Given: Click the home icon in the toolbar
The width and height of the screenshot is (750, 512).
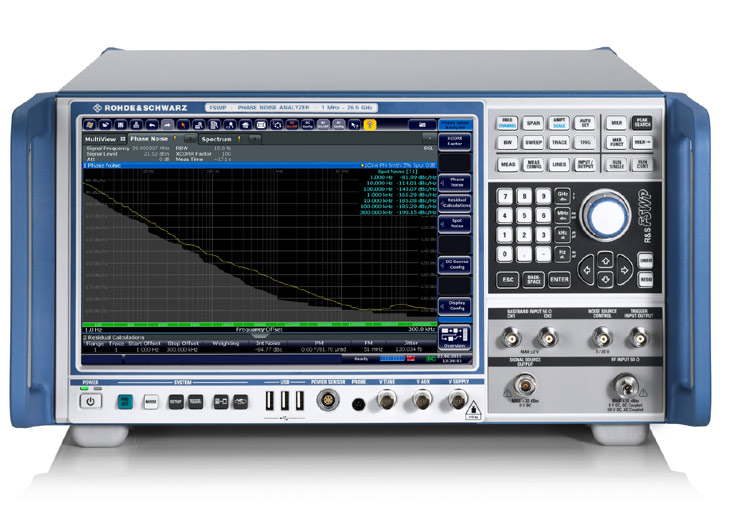Looking at the screenshot, I should tap(245, 125).
